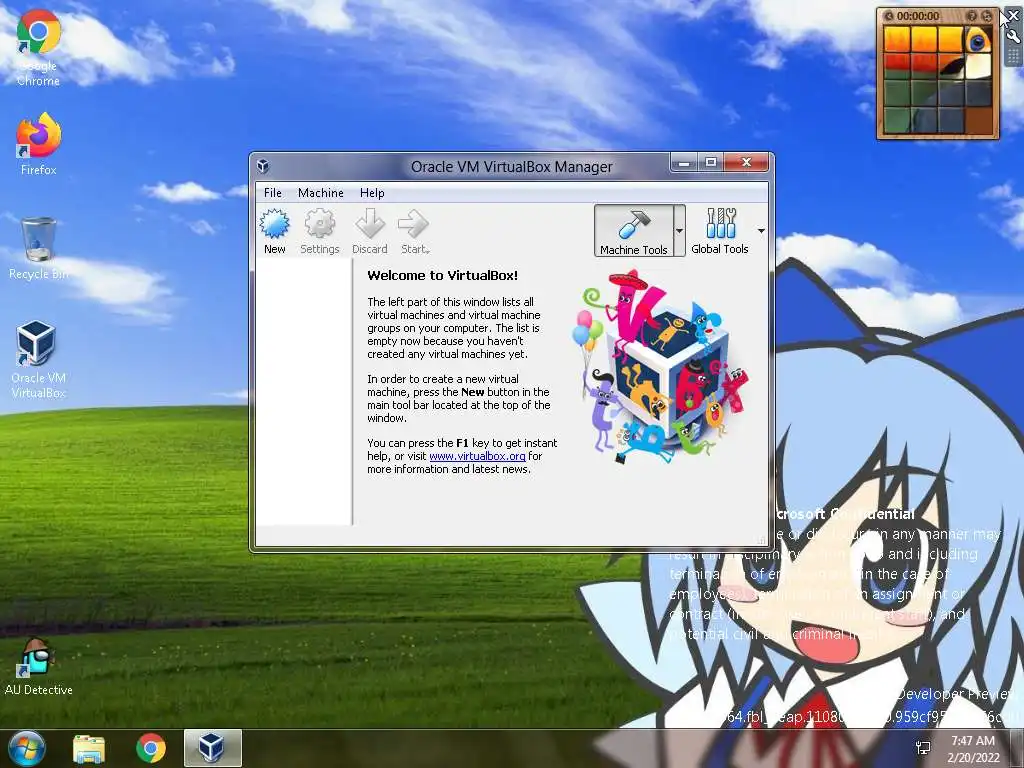
Task: Click the network tray icon
Action: point(923,748)
